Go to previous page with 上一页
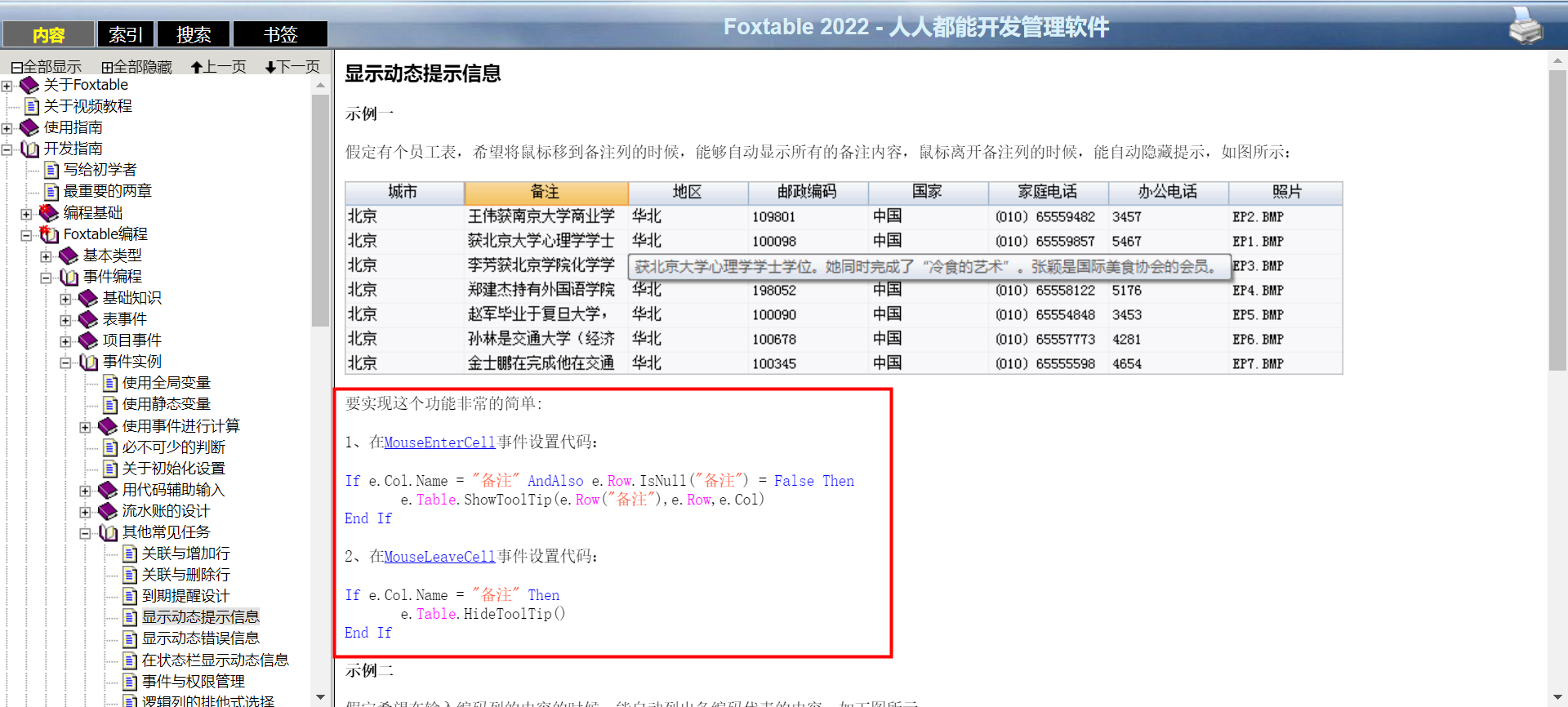This screenshot has height=707, width=1568. (x=219, y=67)
